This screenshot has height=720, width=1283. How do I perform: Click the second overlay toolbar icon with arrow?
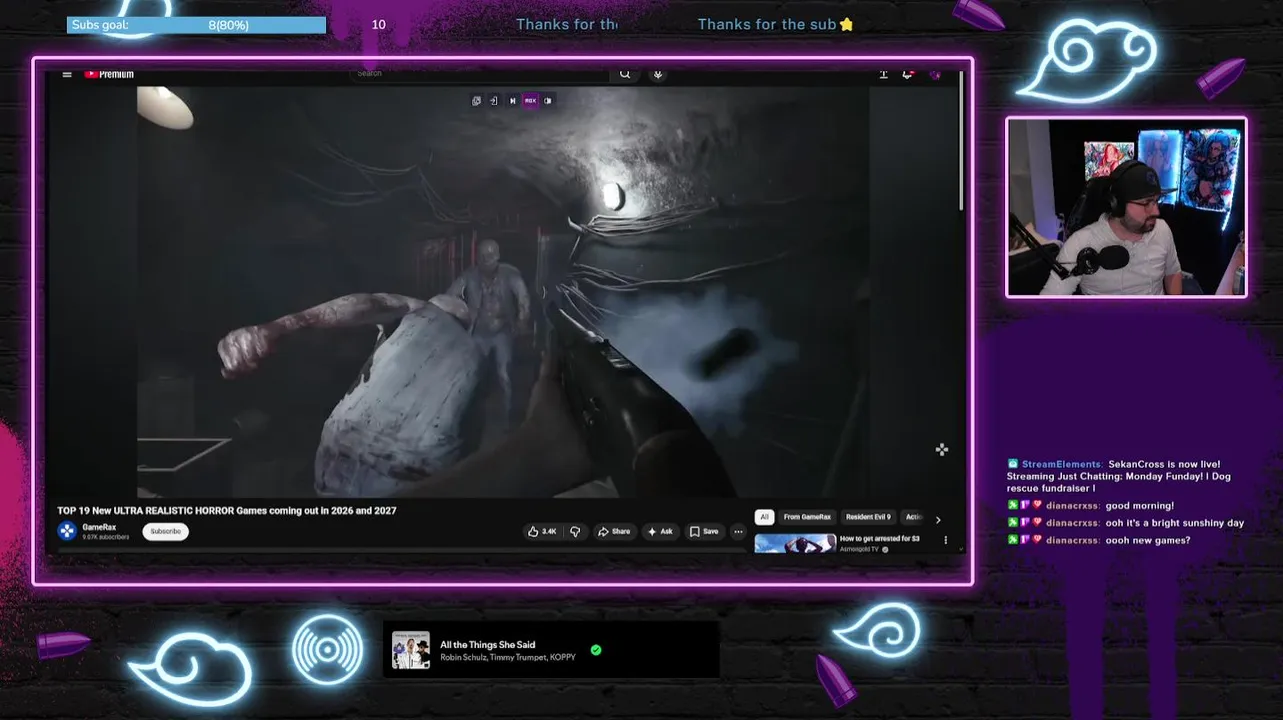[494, 100]
